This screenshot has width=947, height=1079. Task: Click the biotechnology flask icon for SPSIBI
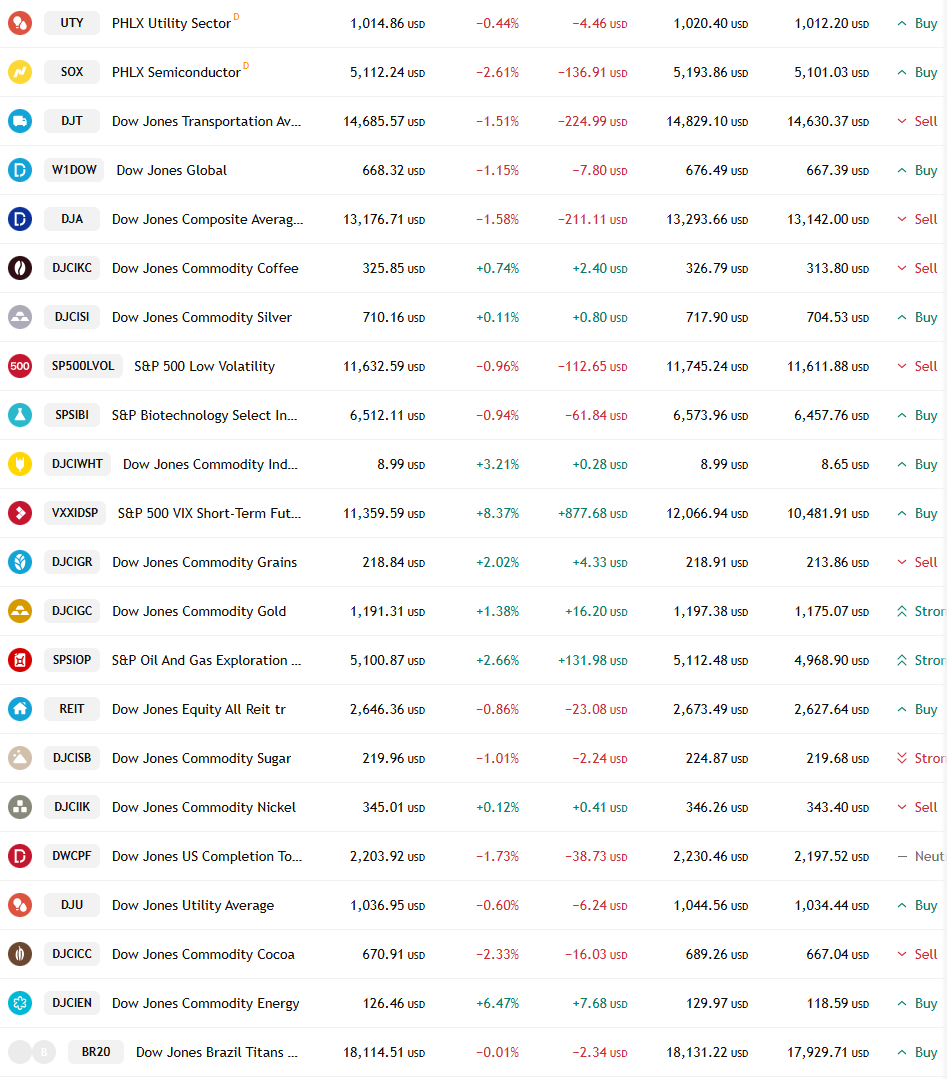click(x=20, y=415)
